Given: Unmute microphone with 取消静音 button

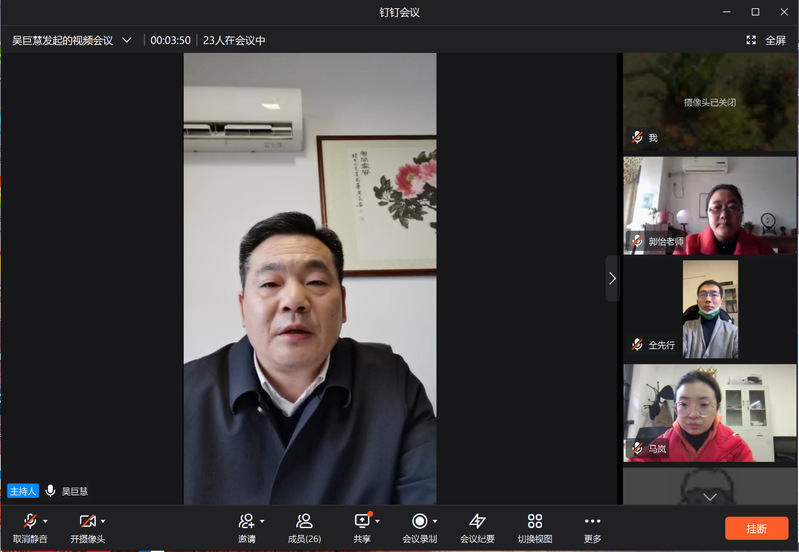Looking at the screenshot, I should pos(30,527).
